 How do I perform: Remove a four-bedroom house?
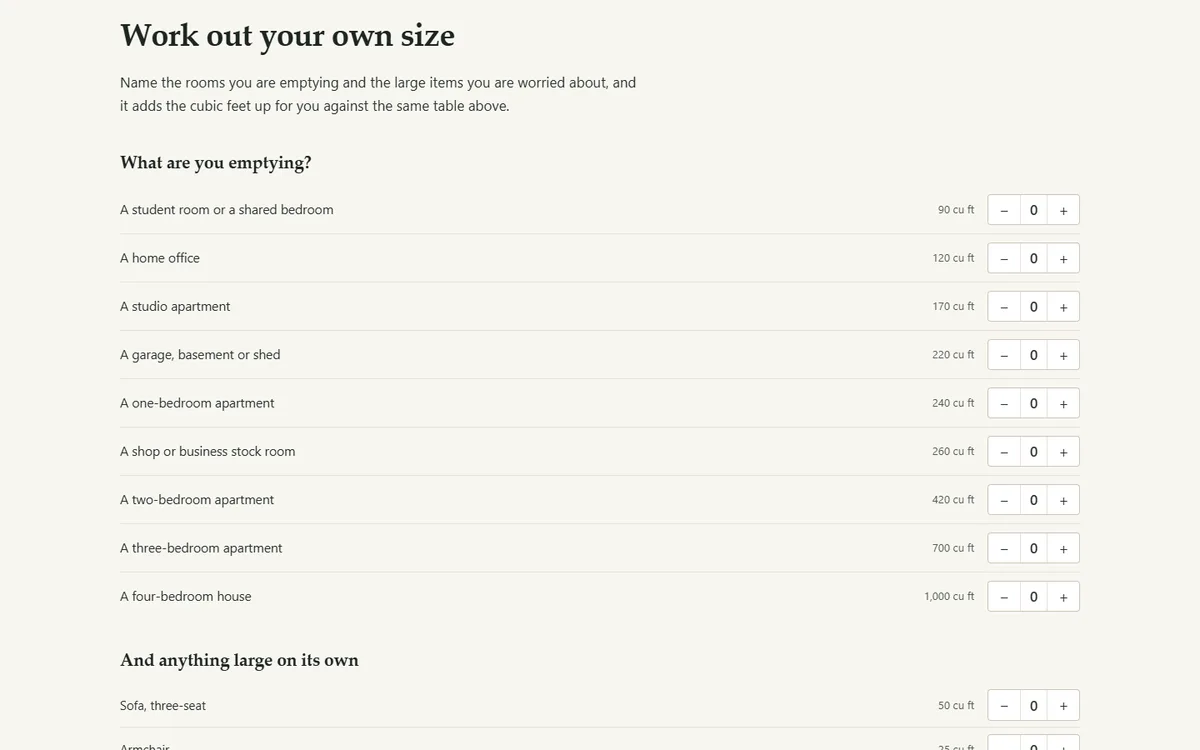pos(1004,597)
